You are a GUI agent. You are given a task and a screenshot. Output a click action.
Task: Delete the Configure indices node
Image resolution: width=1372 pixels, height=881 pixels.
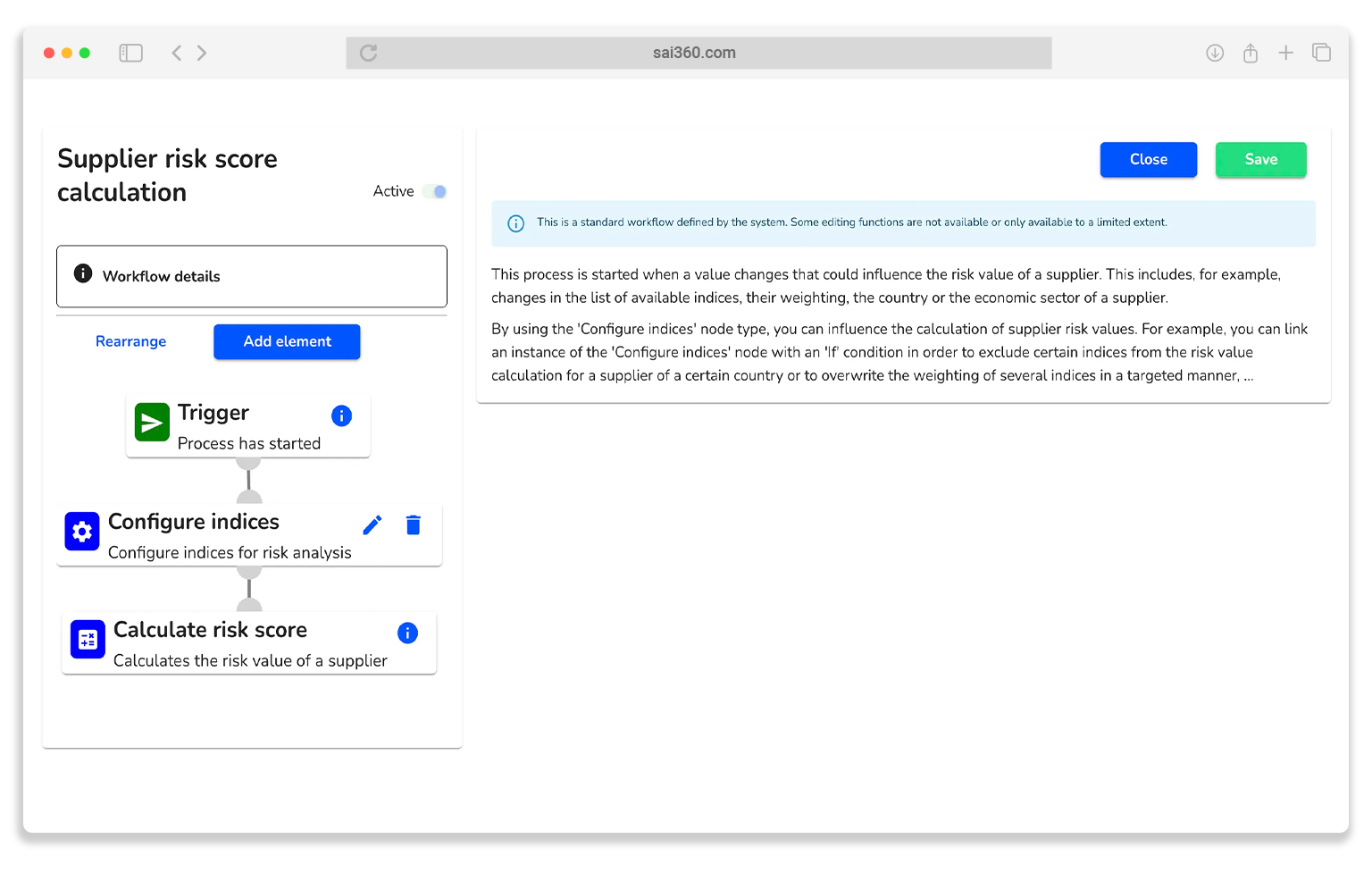[x=413, y=525]
